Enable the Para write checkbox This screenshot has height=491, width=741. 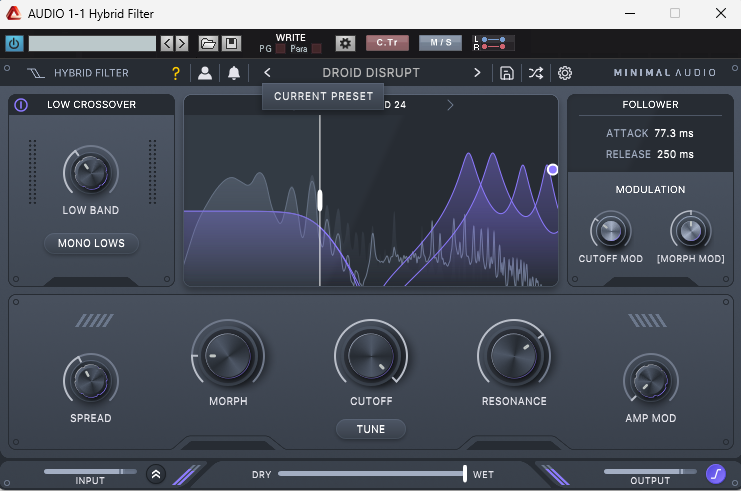[x=317, y=49]
